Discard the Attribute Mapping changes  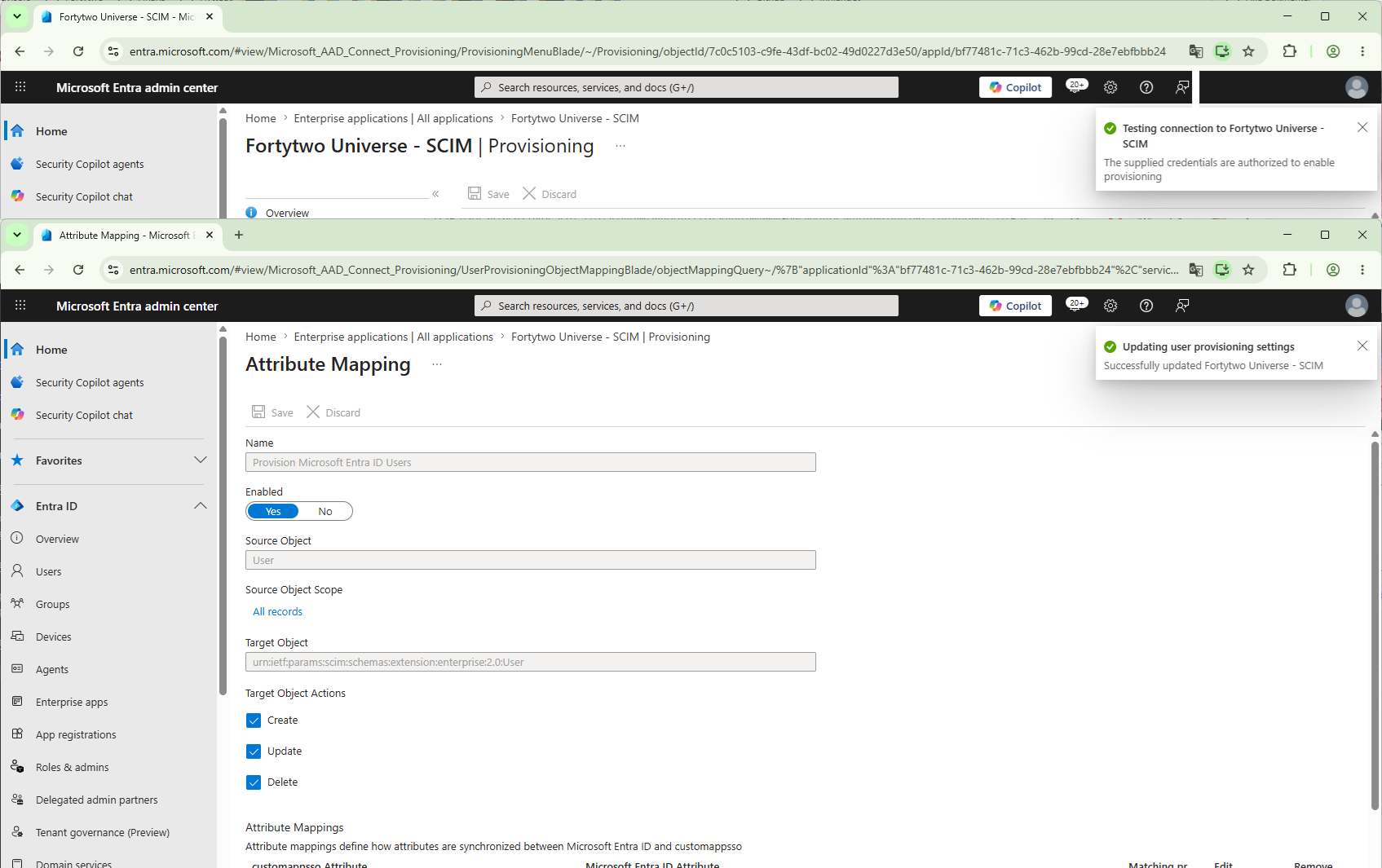tap(333, 412)
